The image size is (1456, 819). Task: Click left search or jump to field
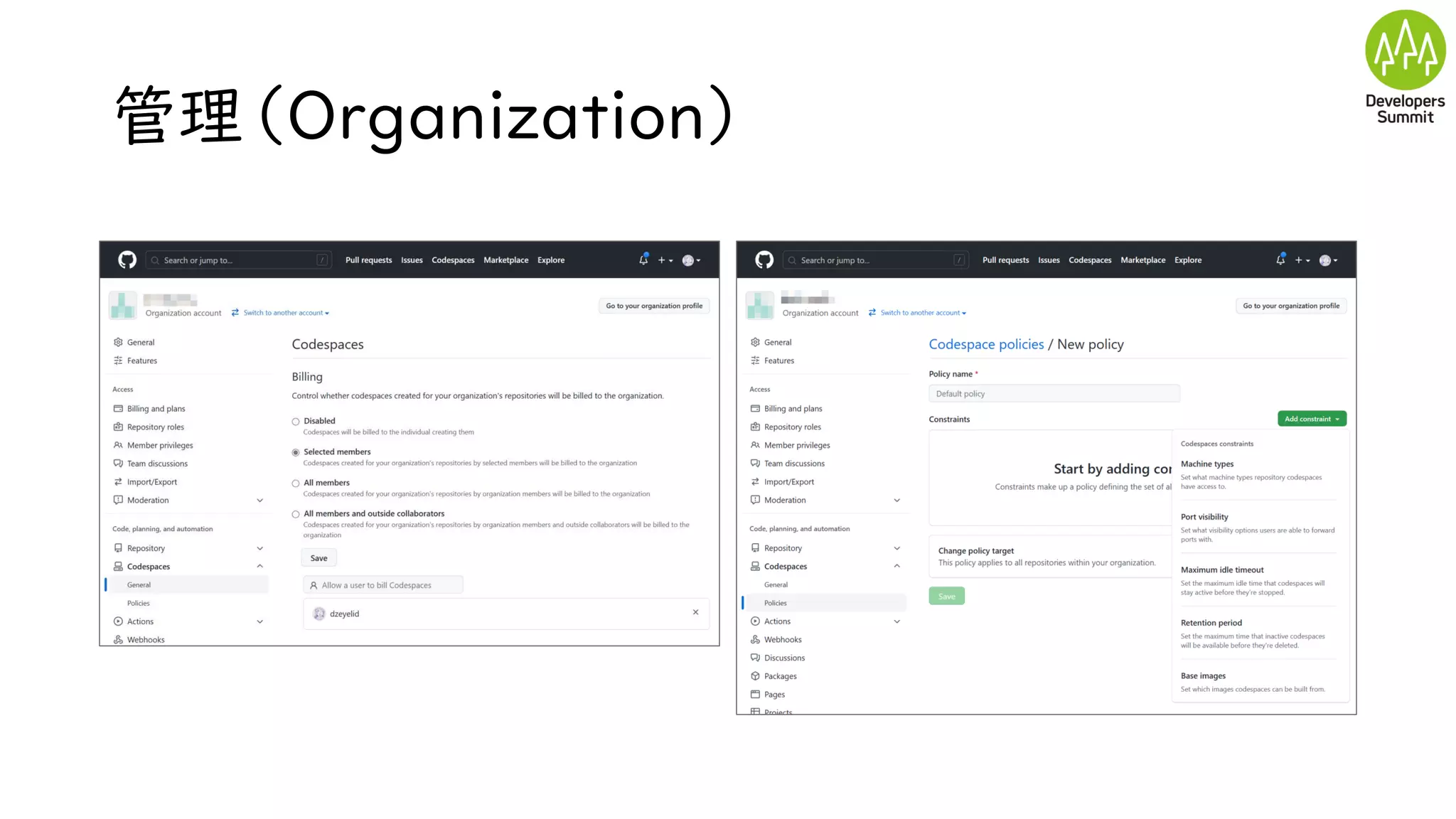239,260
